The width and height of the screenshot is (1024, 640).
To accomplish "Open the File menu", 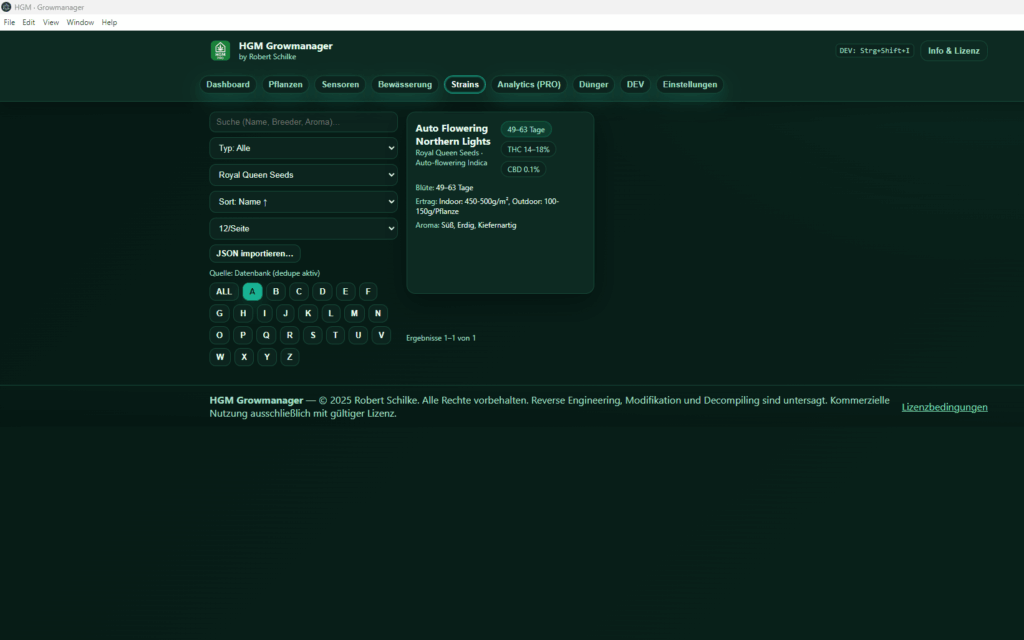I will click(x=10, y=22).
